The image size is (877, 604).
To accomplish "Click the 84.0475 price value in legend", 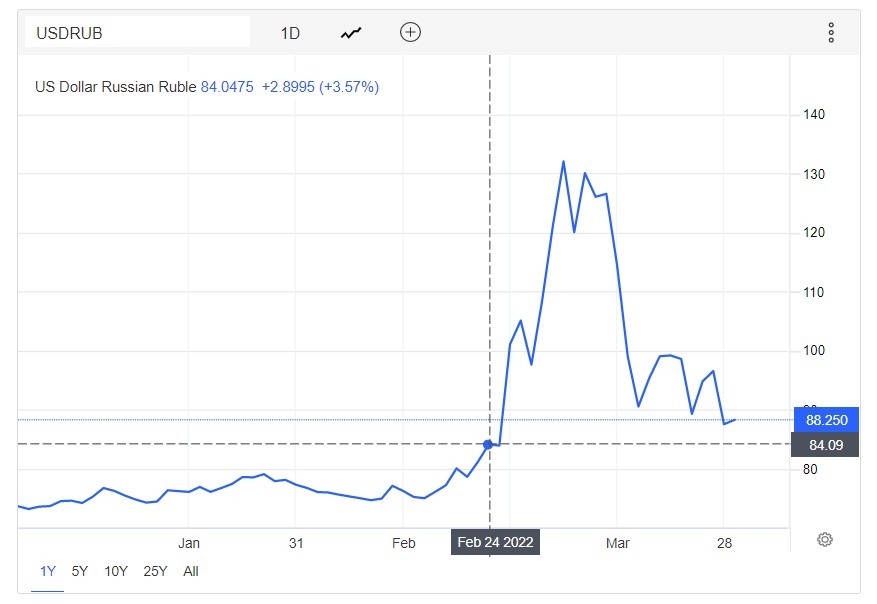I will [x=228, y=87].
